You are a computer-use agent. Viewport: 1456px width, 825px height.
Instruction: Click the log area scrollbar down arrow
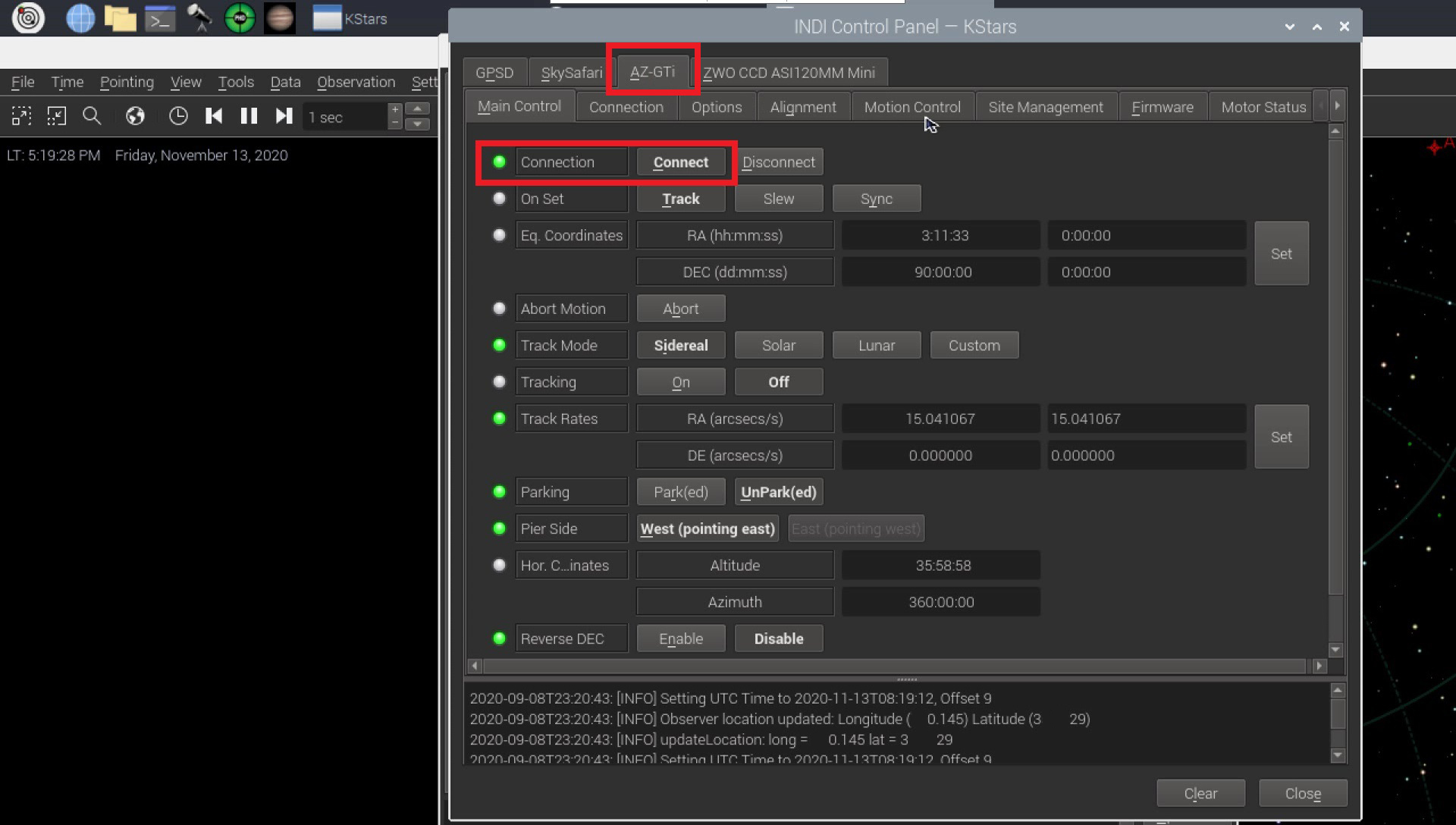pyautogui.click(x=1338, y=755)
